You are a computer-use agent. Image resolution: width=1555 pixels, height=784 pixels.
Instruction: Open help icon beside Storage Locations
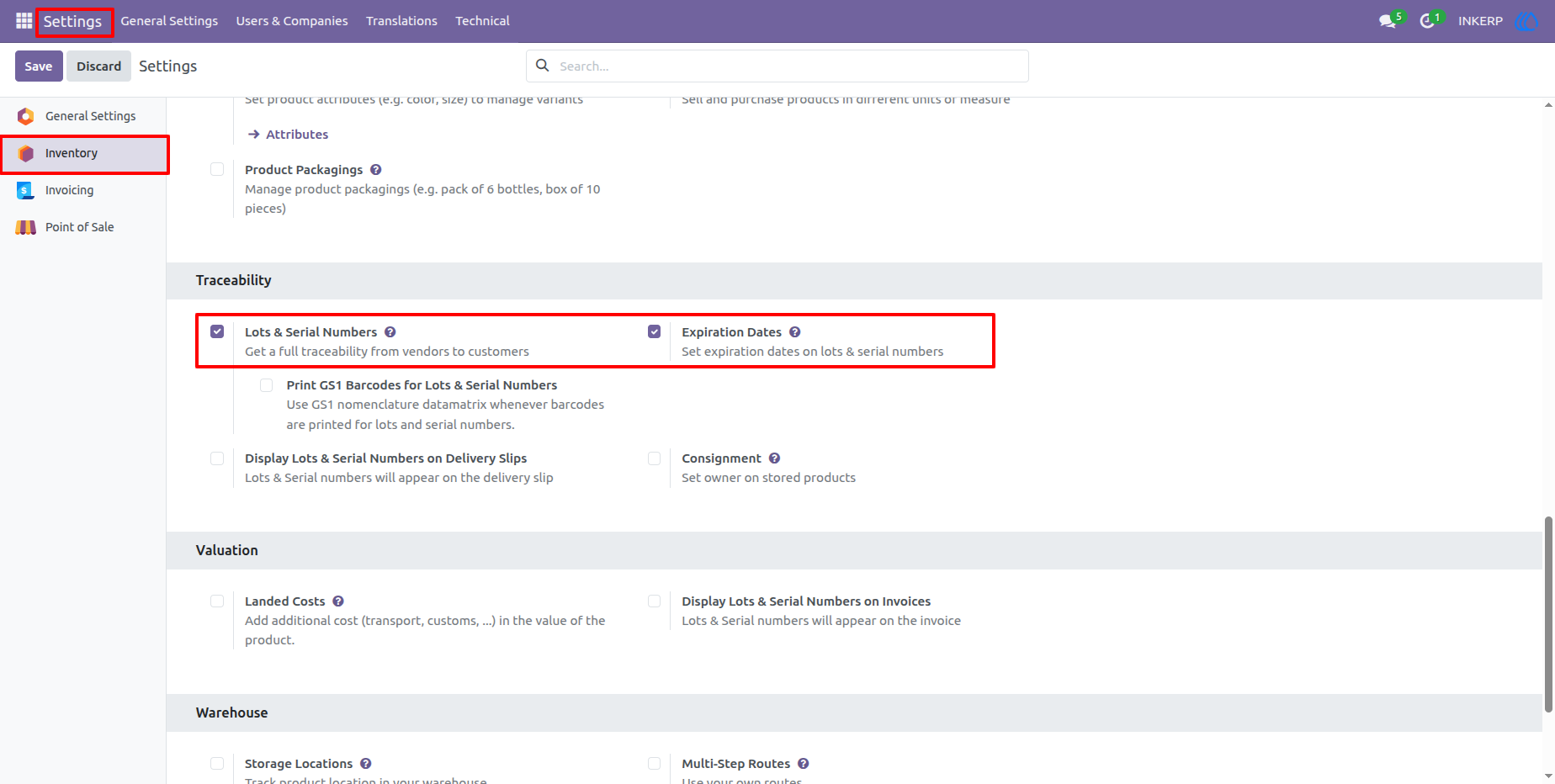tap(366, 764)
